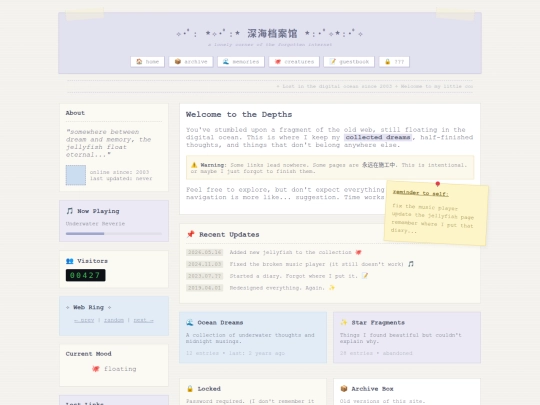Click the visitors people icon

coord(70,261)
